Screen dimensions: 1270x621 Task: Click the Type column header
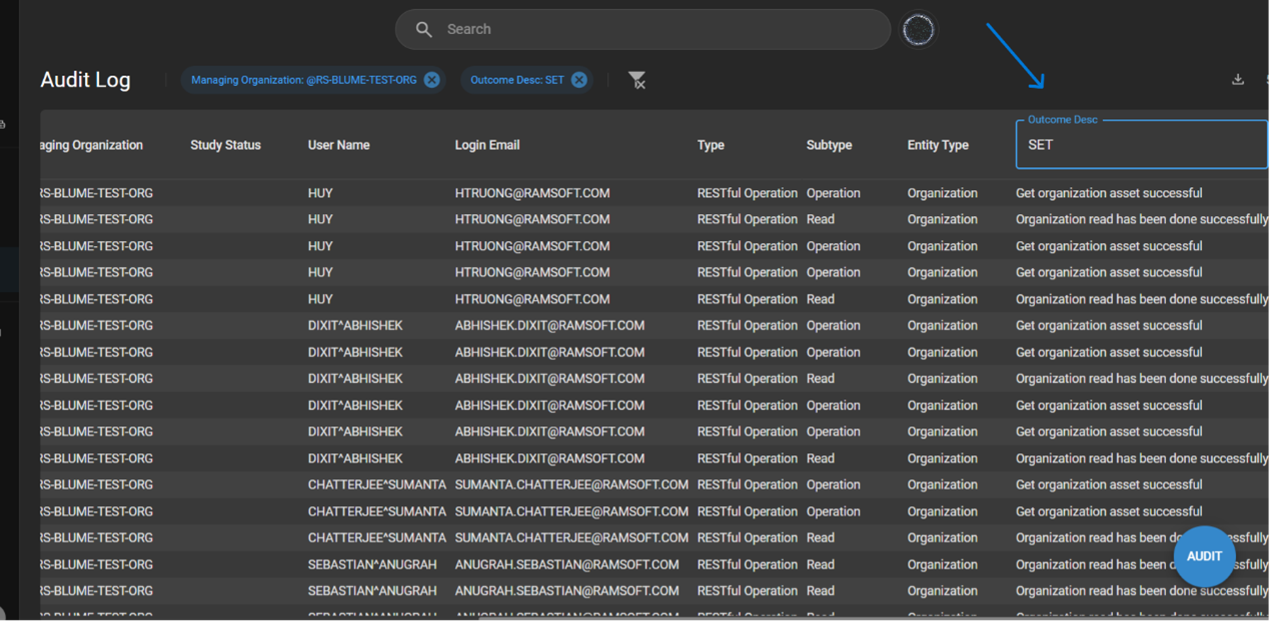tap(710, 145)
